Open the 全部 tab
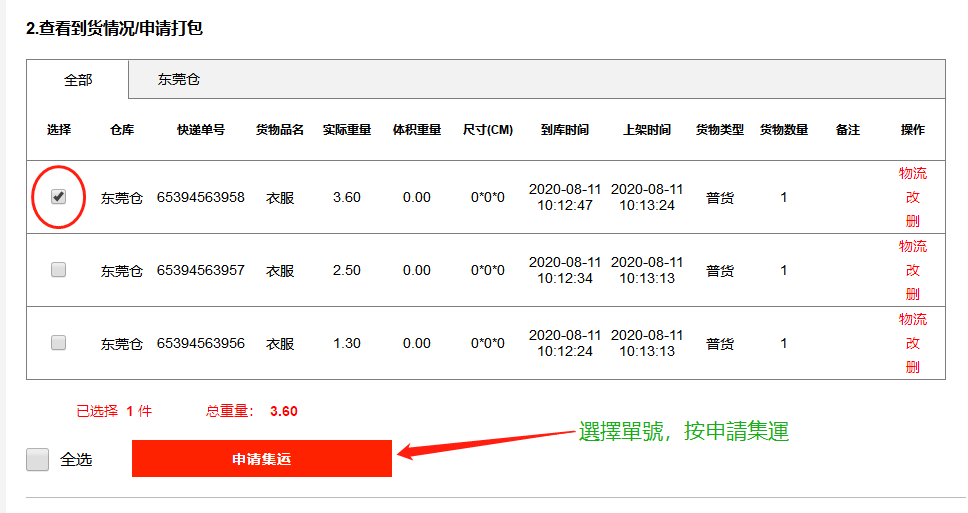968x513 pixels. [78, 79]
